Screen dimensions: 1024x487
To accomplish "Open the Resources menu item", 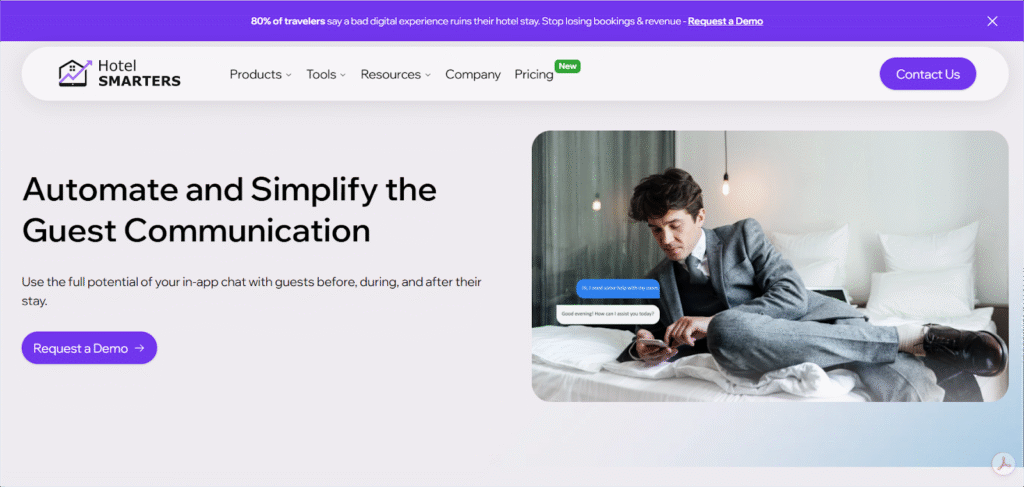I will pyautogui.click(x=391, y=74).
